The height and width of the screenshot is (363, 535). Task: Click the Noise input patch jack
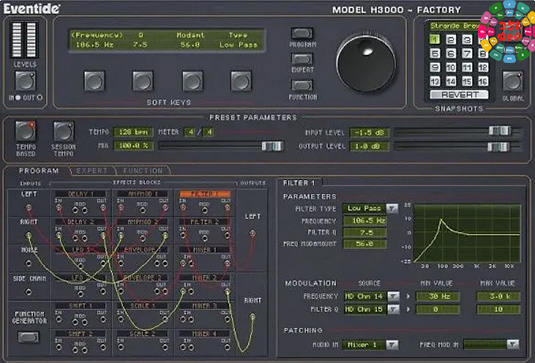pos(29,263)
